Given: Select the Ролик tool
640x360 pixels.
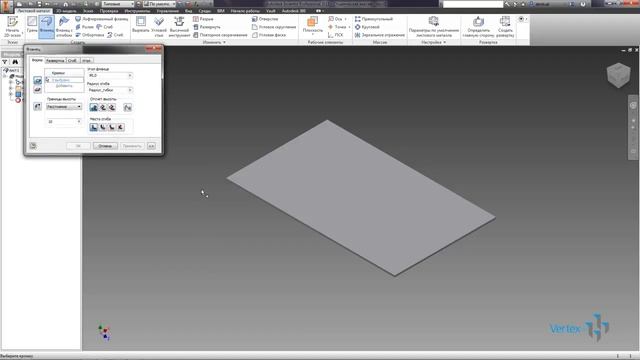Looking at the screenshot, I should 84,27.
